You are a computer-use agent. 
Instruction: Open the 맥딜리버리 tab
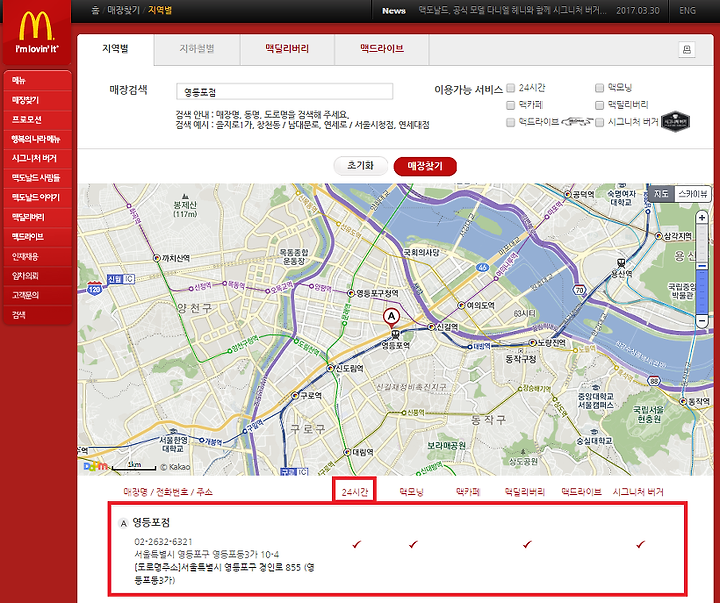pyautogui.click(x=287, y=49)
